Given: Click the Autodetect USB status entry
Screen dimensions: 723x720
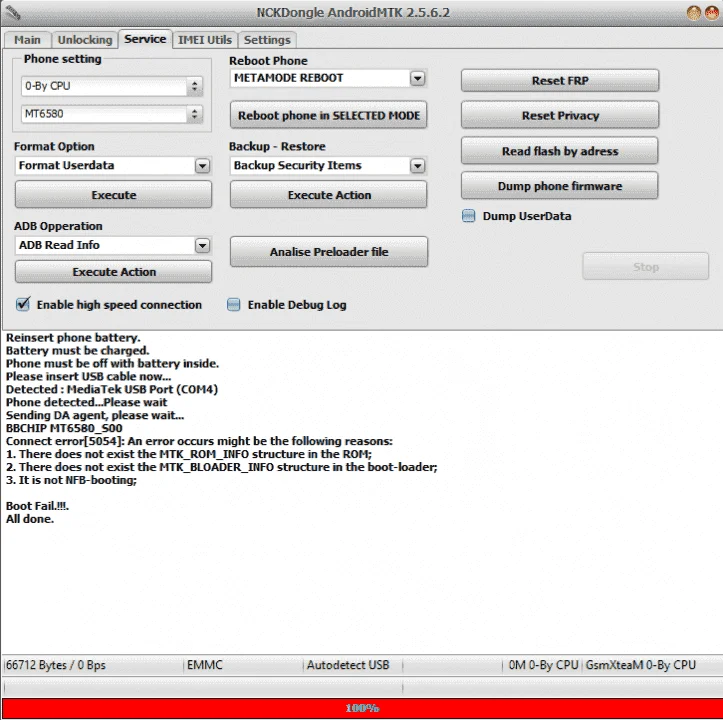Looking at the screenshot, I should (348, 665).
